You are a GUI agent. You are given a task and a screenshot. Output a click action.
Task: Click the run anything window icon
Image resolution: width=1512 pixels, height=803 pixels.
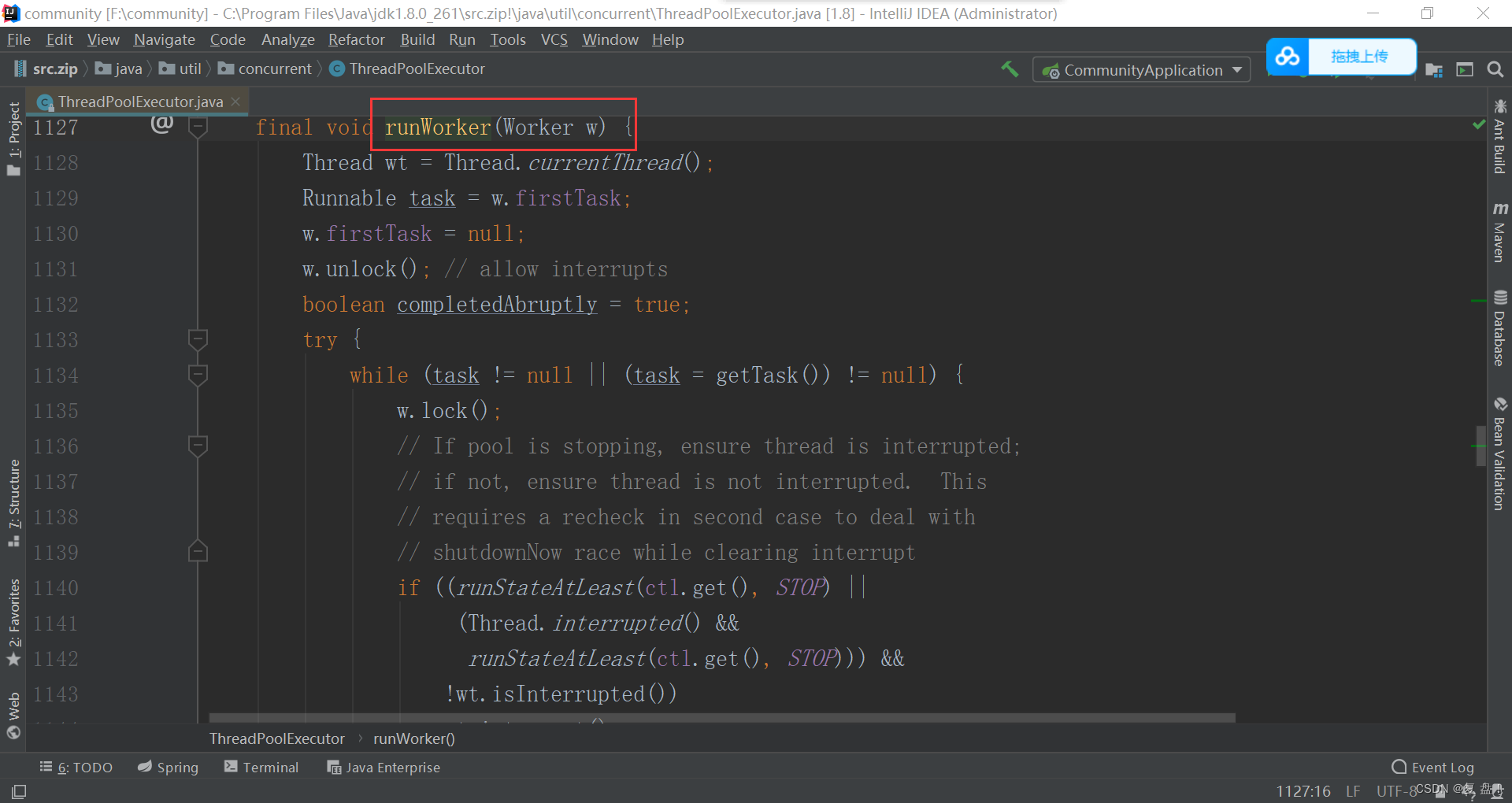click(1465, 70)
